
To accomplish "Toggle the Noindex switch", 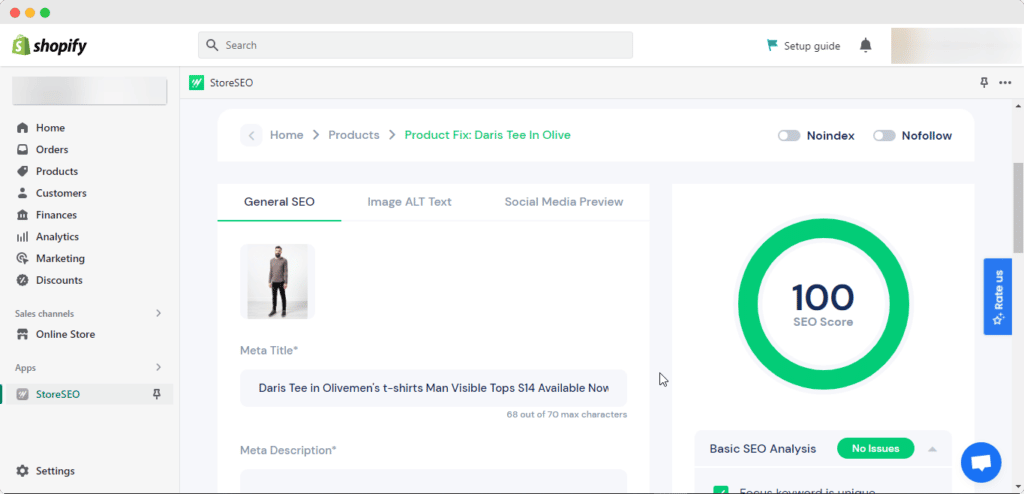I will point(789,136).
